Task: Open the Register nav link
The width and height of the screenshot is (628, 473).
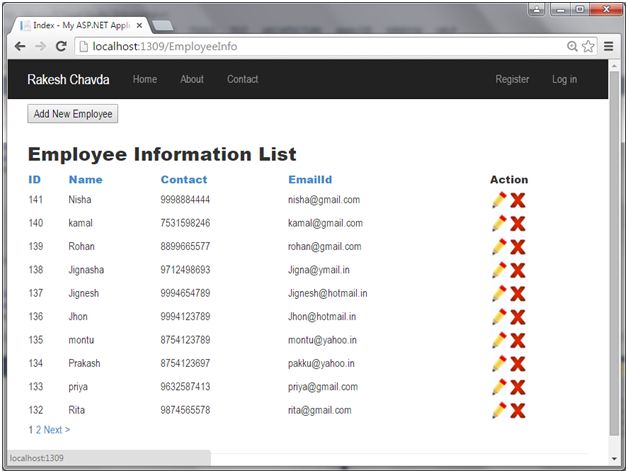Action: coord(512,79)
